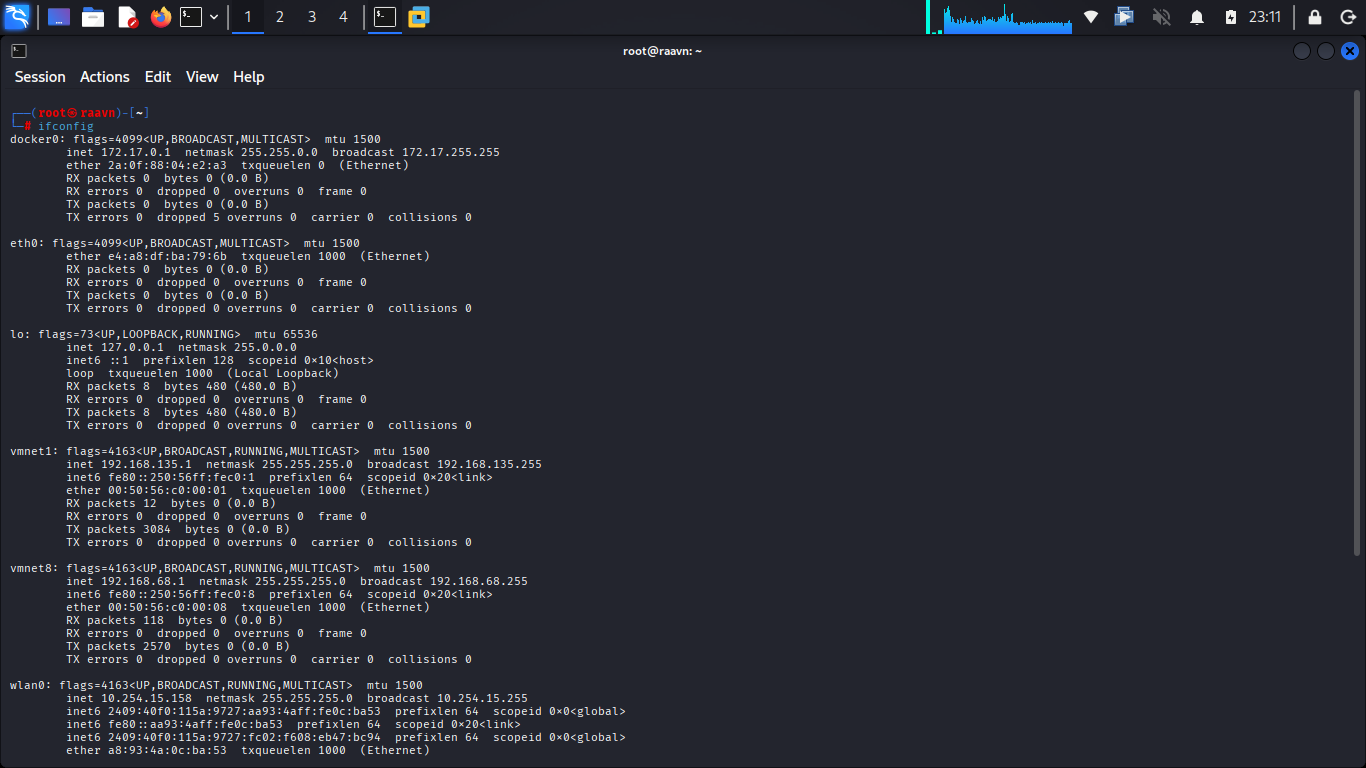
Task: Switch to workspace 2
Action: (280, 17)
